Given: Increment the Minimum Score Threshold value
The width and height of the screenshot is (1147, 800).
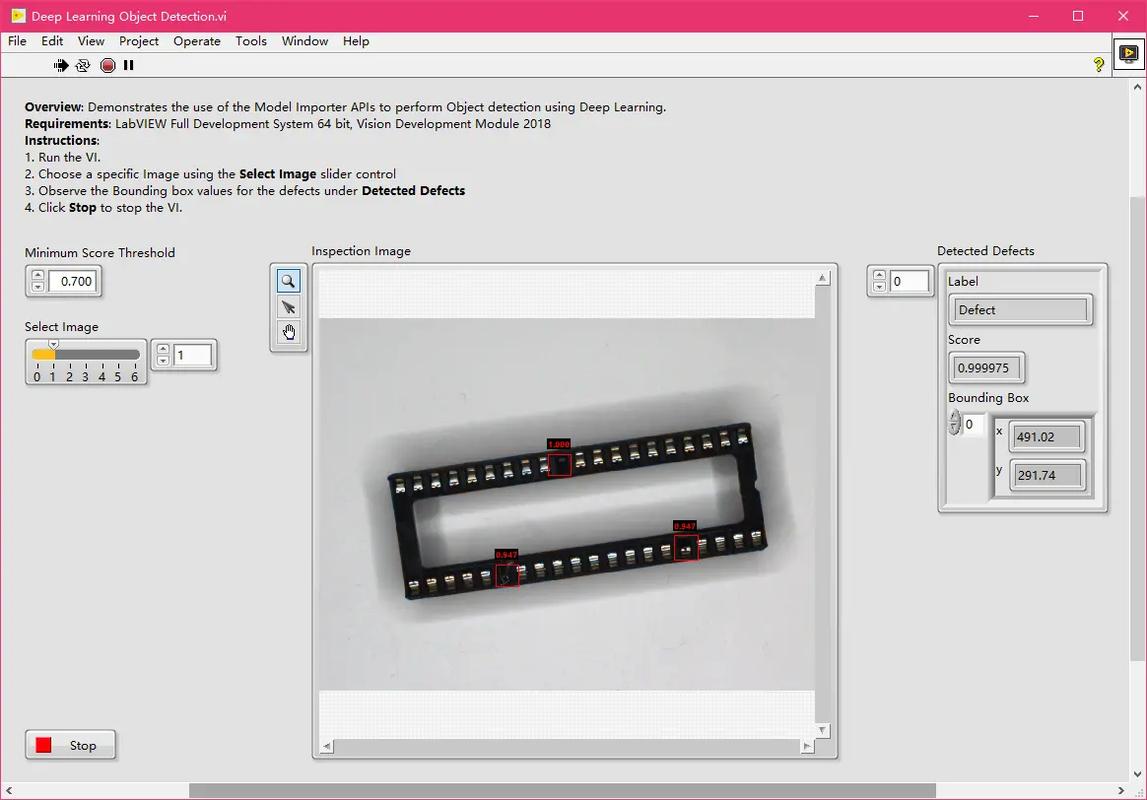Looking at the screenshot, I should point(37,276).
